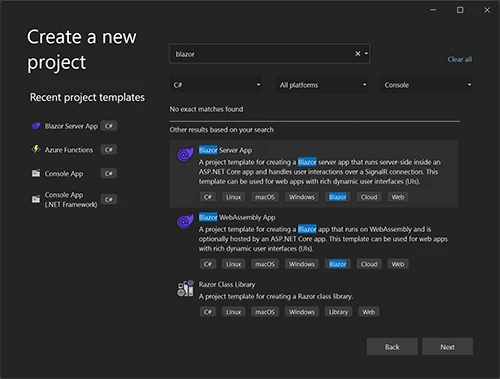Select the Blazor Server App result title
Viewport: 500px width, 379px height.
pyautogui.click(x=225, y=150)
